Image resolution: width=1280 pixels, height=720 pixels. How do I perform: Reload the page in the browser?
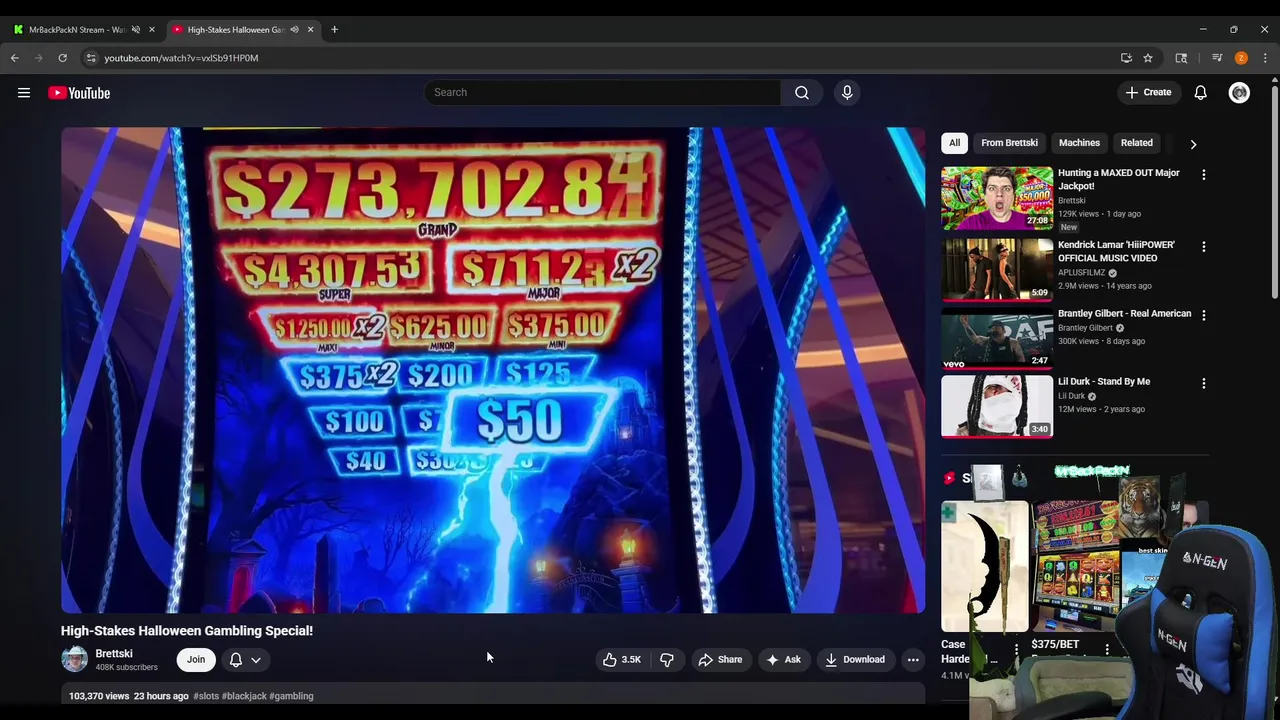62,58
